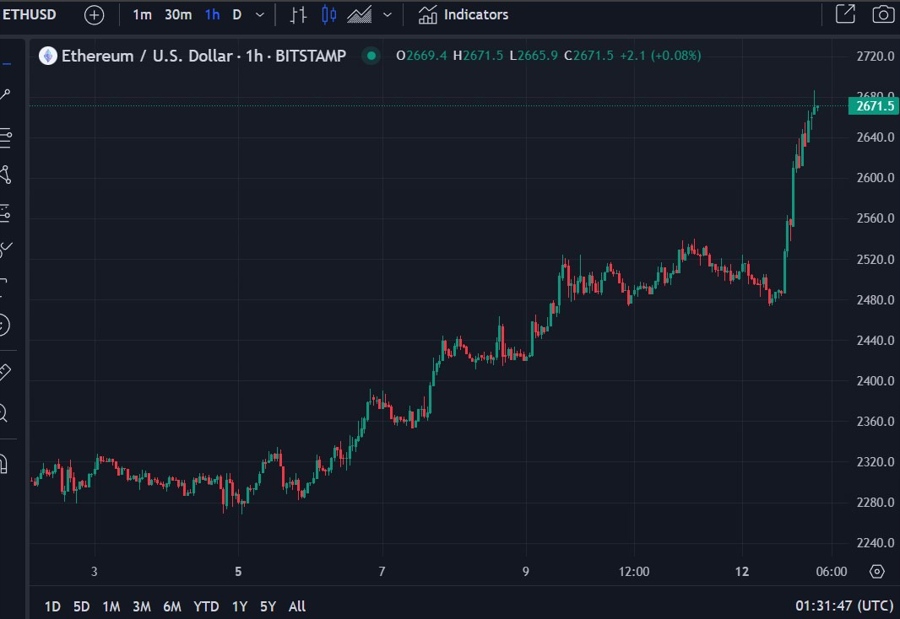
Task: Click the date label 7 on the time axis
Action: [x=382, y=571]
